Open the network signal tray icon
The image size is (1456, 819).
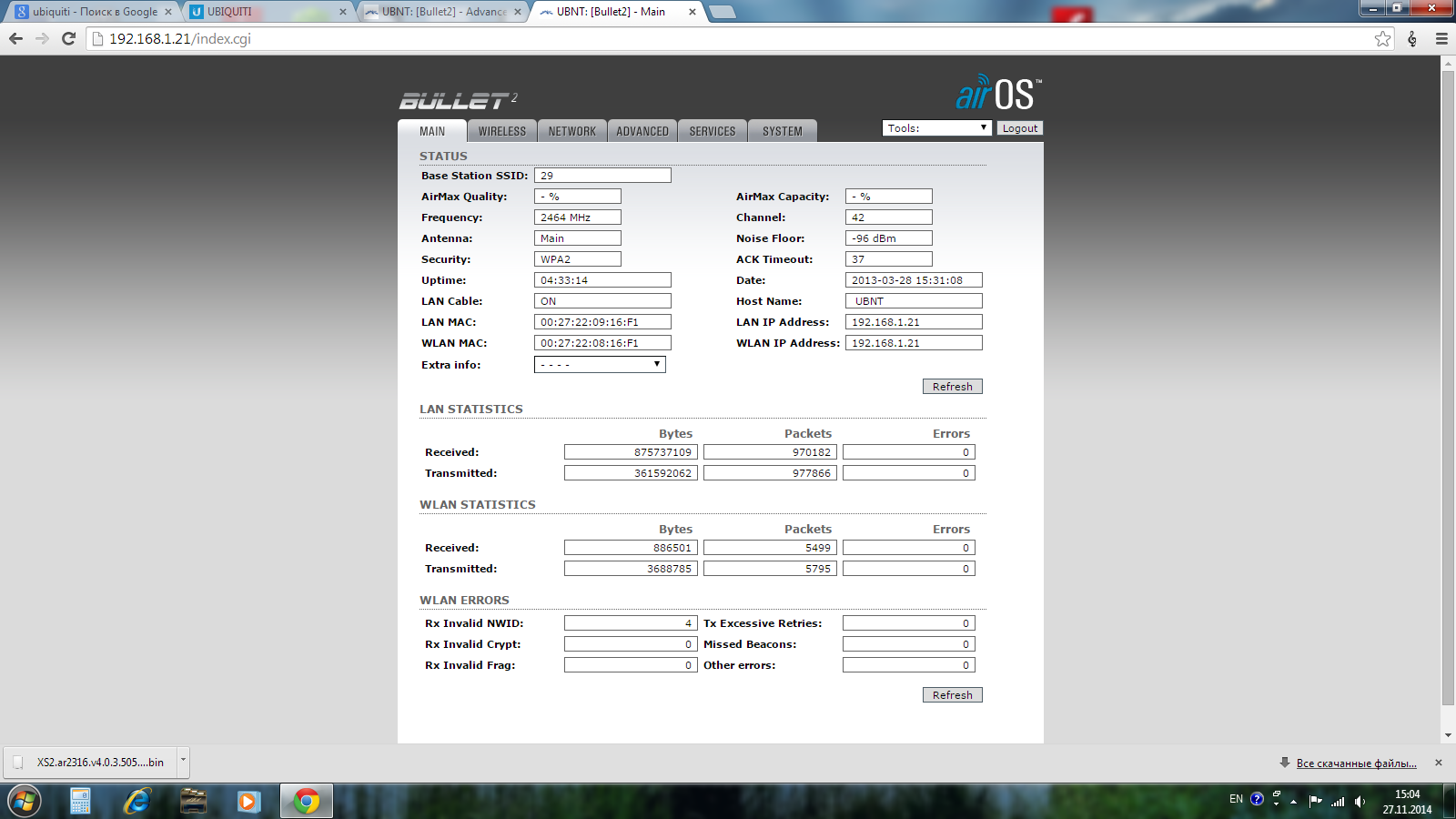[x=1338, y=802]
